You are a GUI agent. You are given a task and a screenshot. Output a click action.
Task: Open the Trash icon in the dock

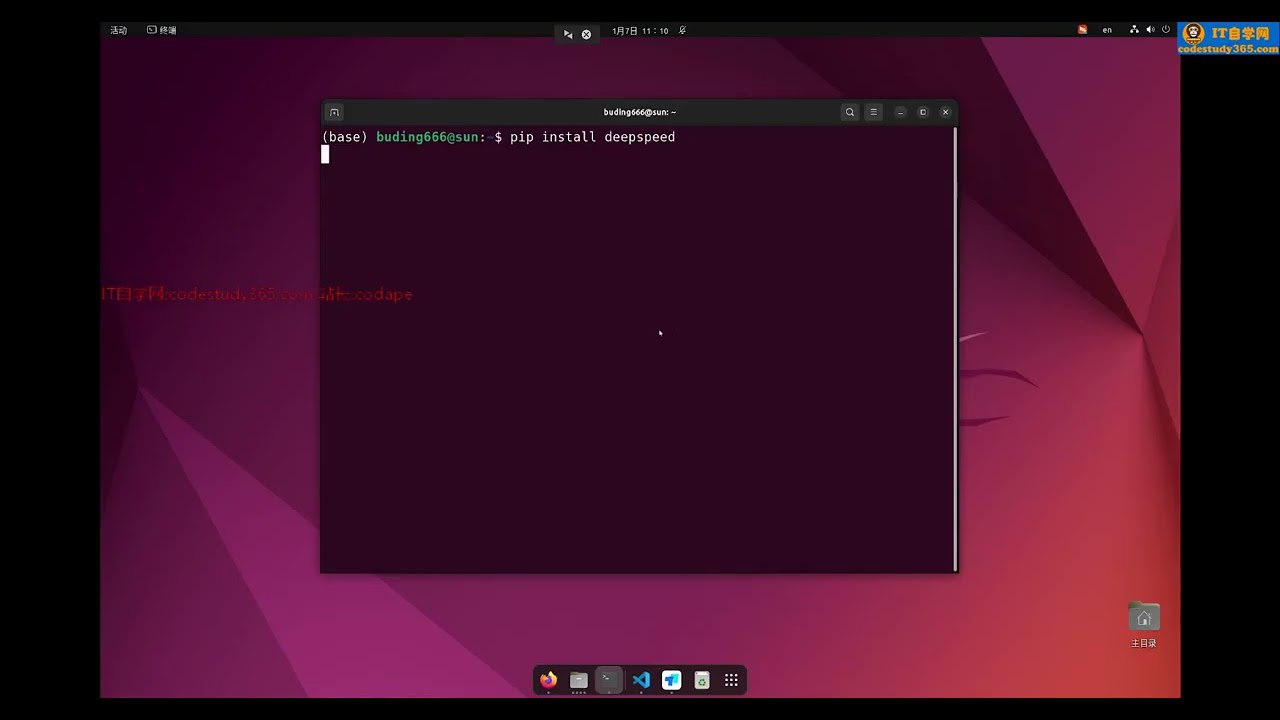coord(702,680)
